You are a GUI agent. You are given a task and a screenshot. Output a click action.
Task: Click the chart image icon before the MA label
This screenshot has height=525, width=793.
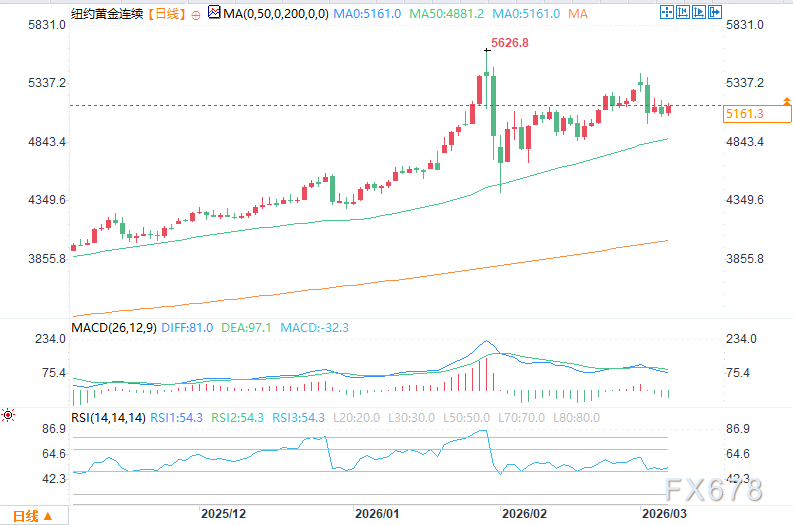tap(213, 13)
